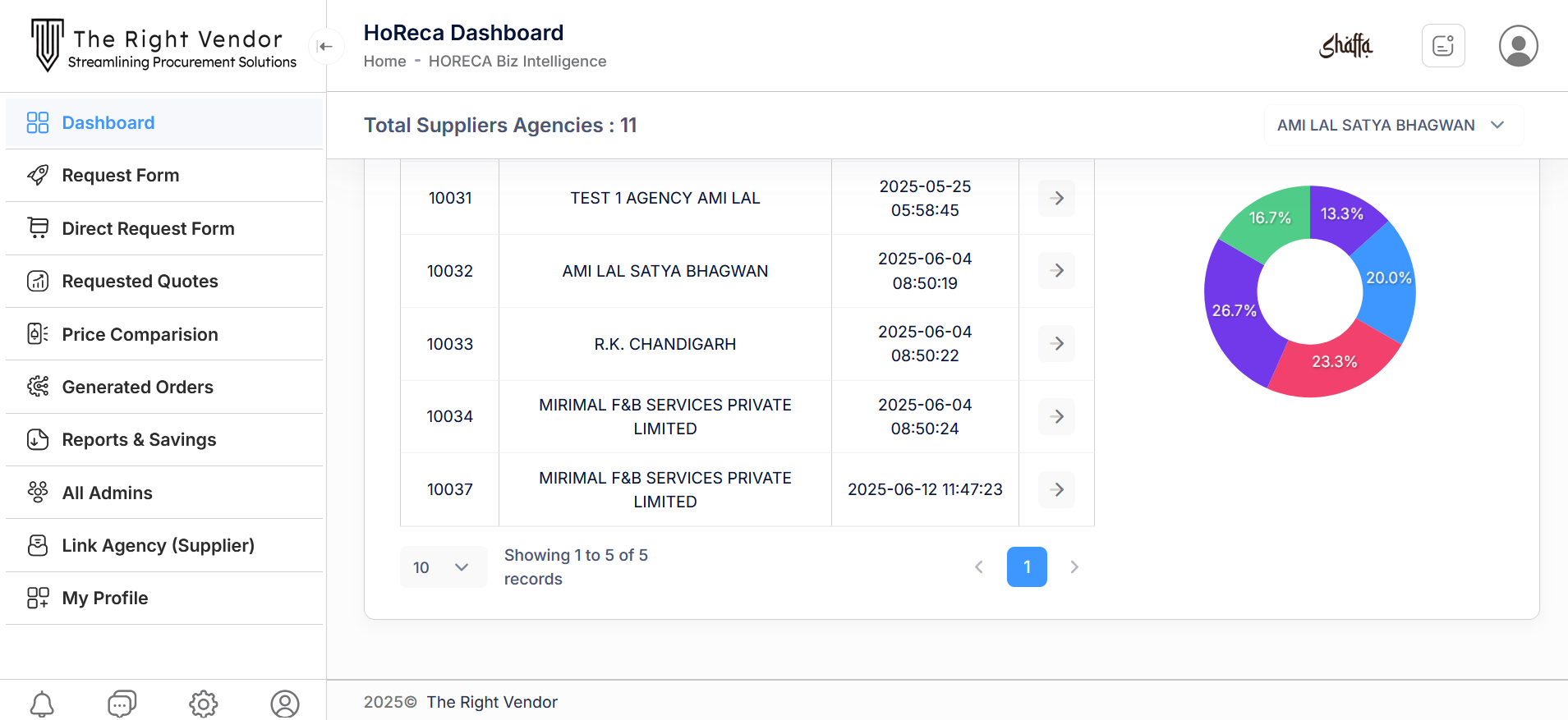Open Price Comparision menu item
The width and height of the screenshot is (1568, 720).
click(x=164, y=334)
